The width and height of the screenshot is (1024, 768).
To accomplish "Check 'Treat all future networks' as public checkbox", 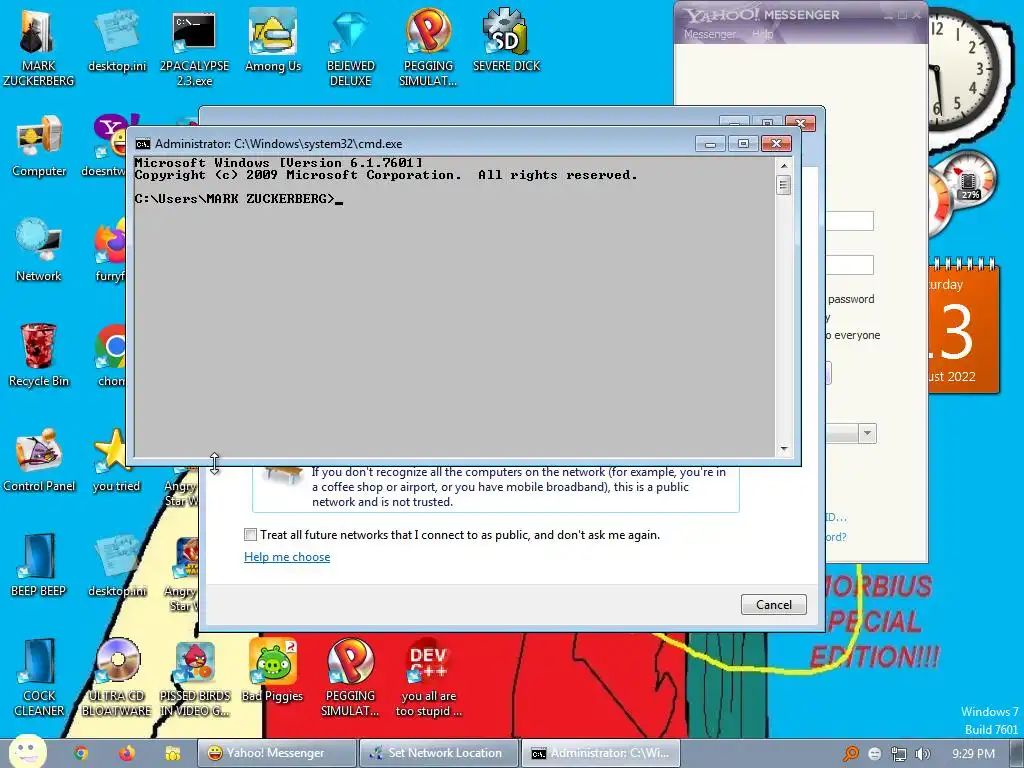I will (250, 535).
